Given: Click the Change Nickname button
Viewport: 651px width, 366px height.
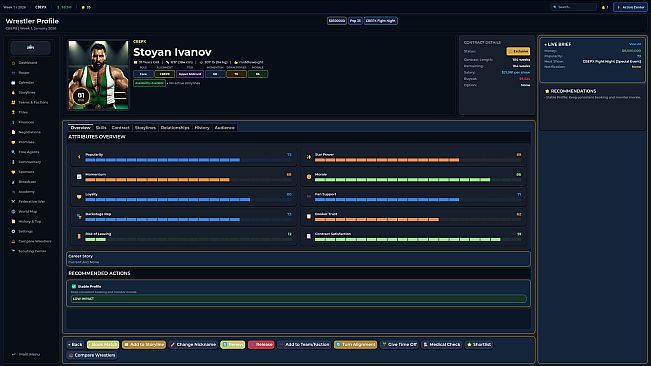Looking at the screenshot, I should point(193,344).
